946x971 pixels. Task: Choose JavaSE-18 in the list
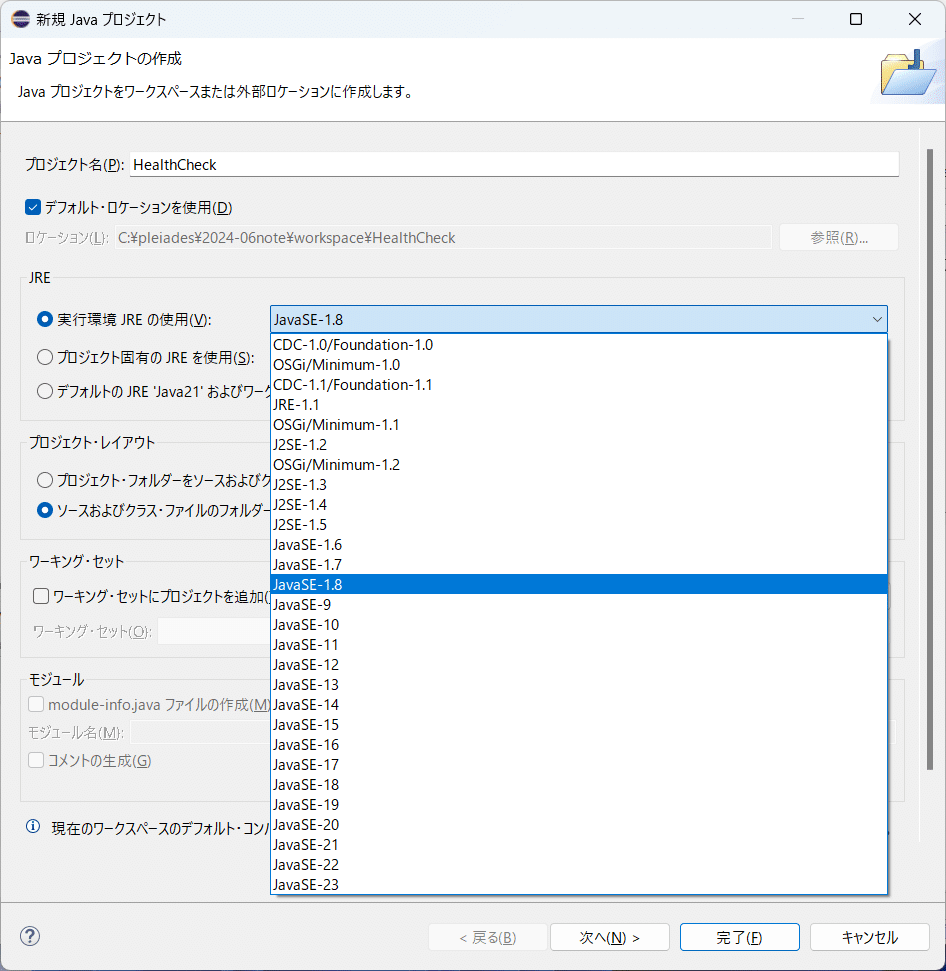tap(578, 785)
